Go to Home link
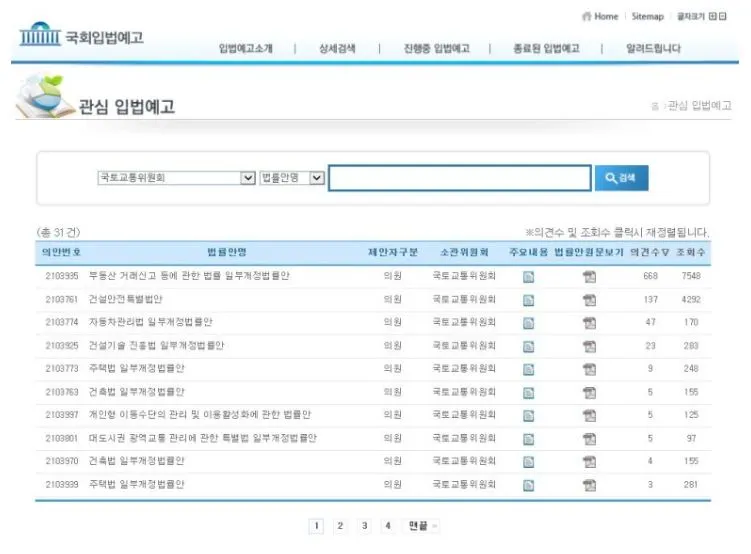751x554 pixels. [601, 16]
